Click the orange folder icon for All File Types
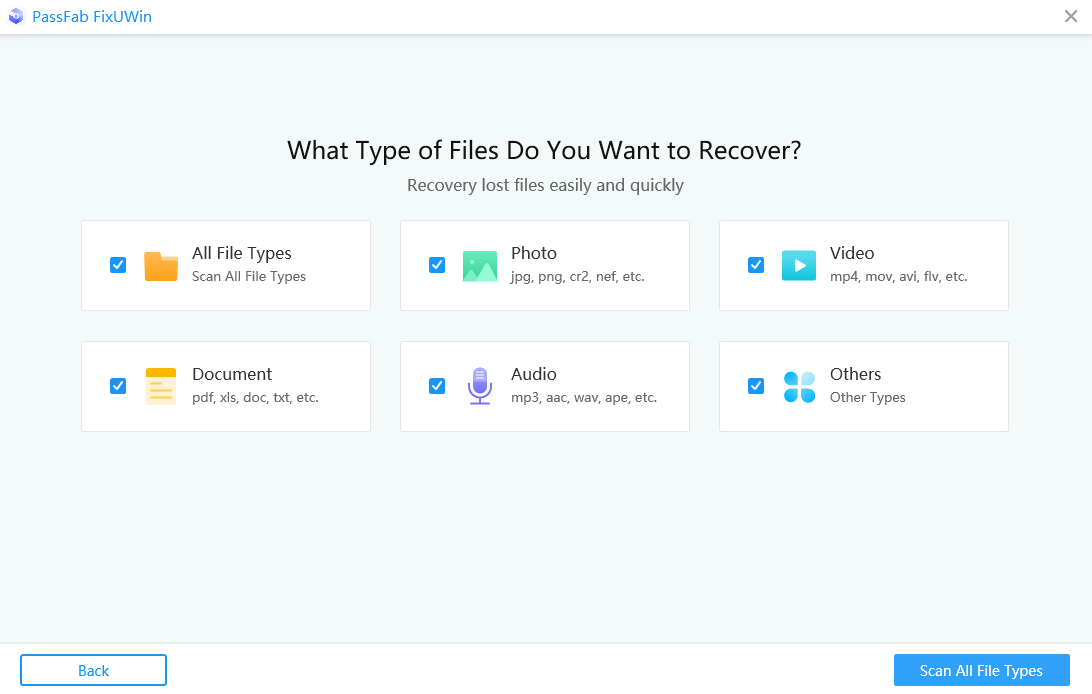The width and height of the screenshot is (1092, 694). coord(160,266)
